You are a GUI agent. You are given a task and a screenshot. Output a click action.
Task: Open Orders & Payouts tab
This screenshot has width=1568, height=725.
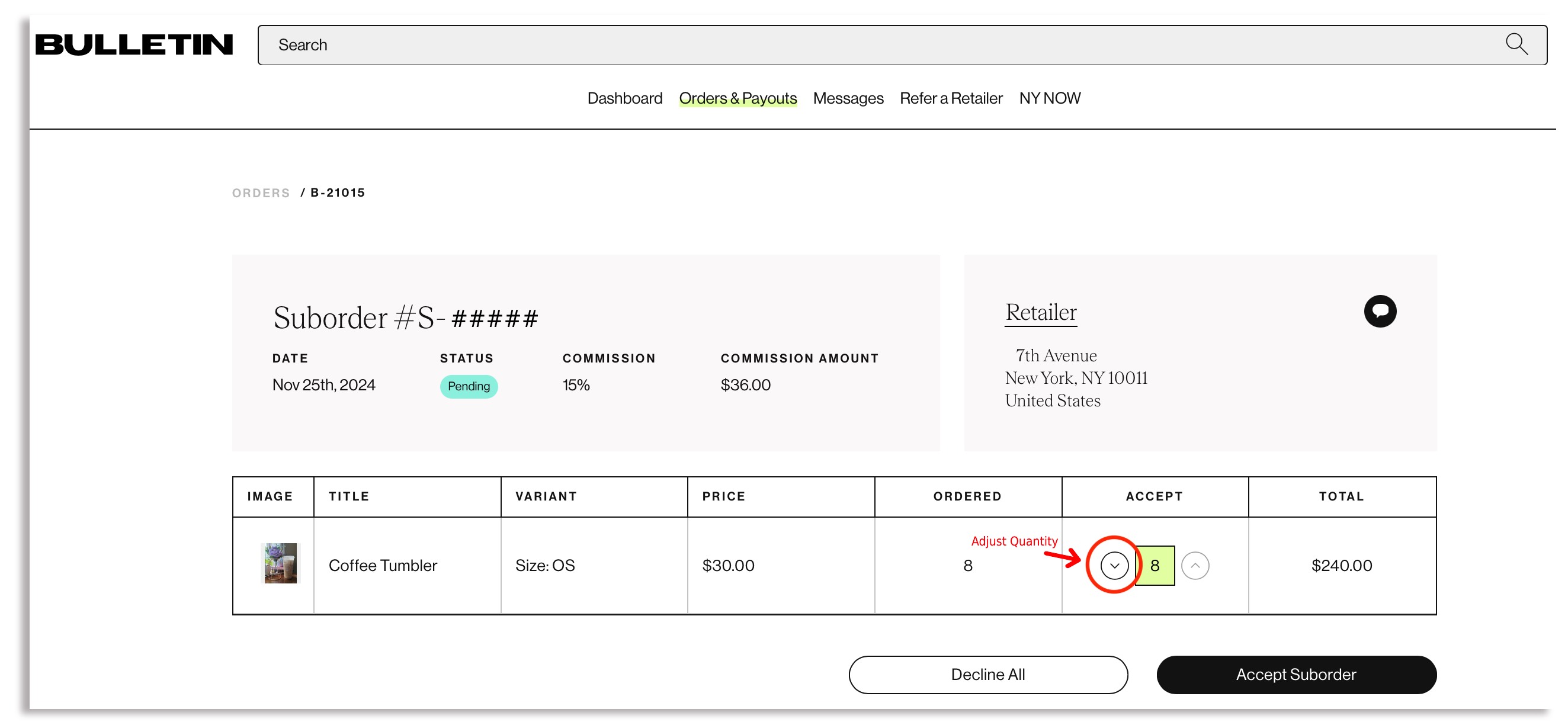[x=737, y=98]
